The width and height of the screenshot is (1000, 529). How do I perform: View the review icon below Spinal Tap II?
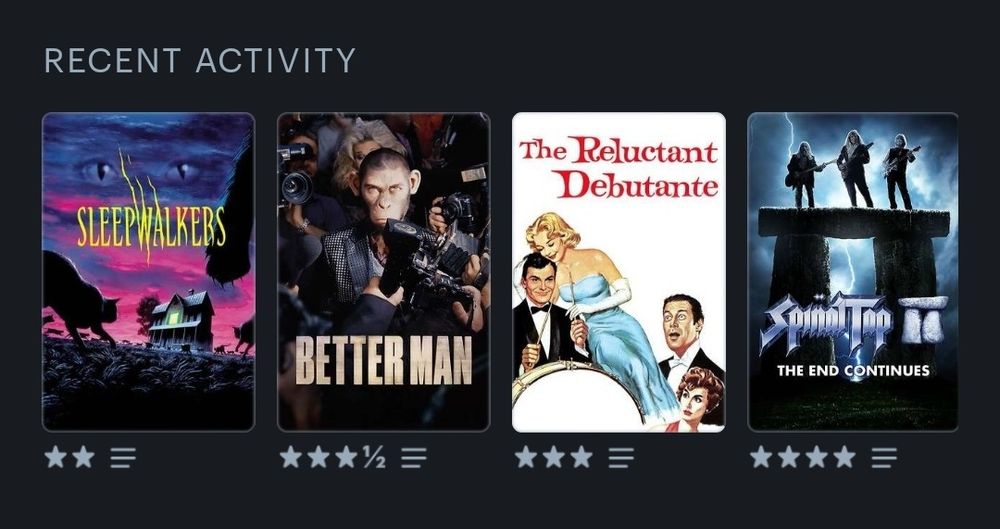(884, 458)
